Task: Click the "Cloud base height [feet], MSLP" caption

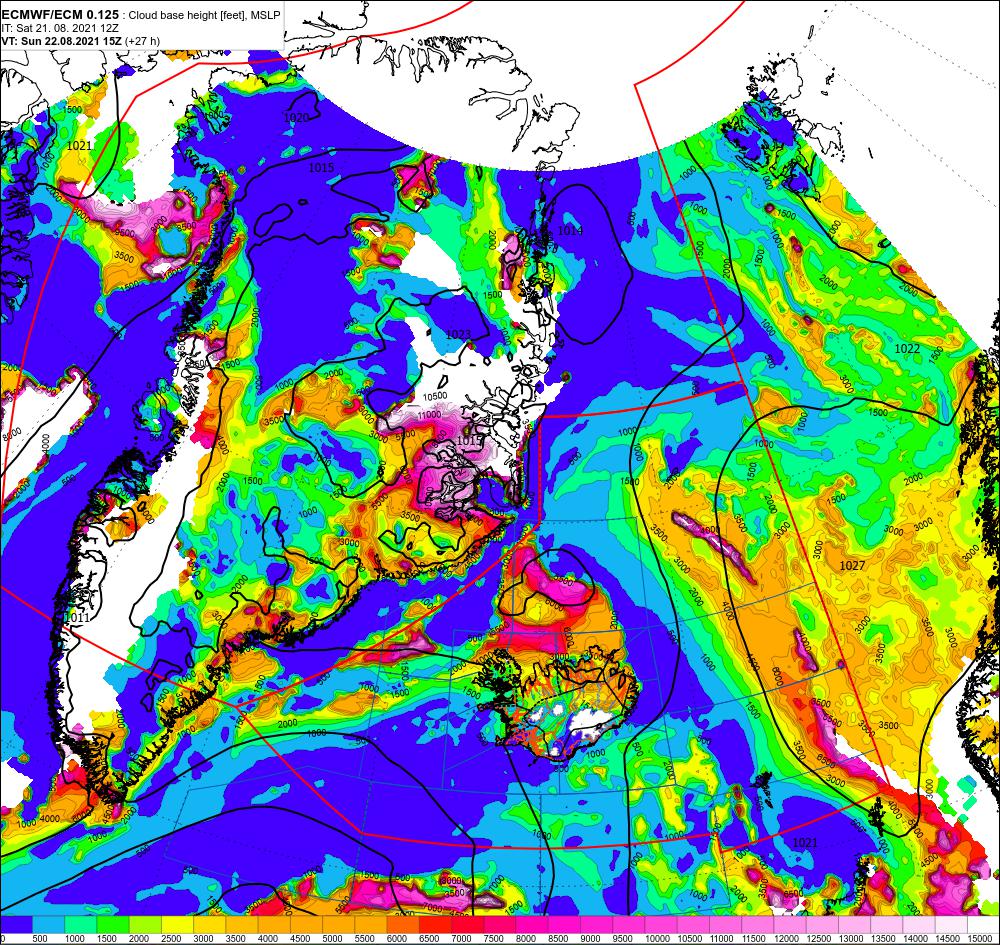Action: point(205,15)
